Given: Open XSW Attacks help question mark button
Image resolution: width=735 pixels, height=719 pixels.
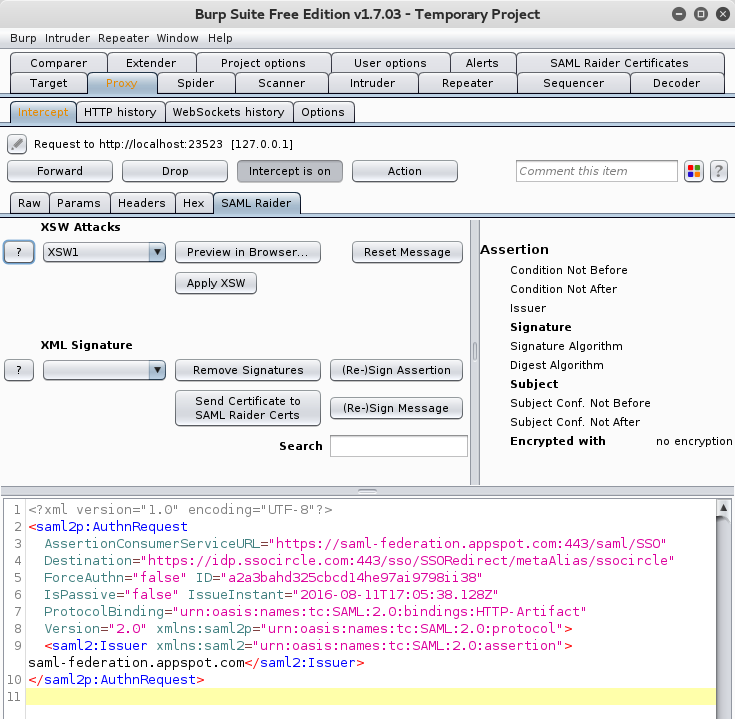Looking at the screenshot, I should pos(19,252).
